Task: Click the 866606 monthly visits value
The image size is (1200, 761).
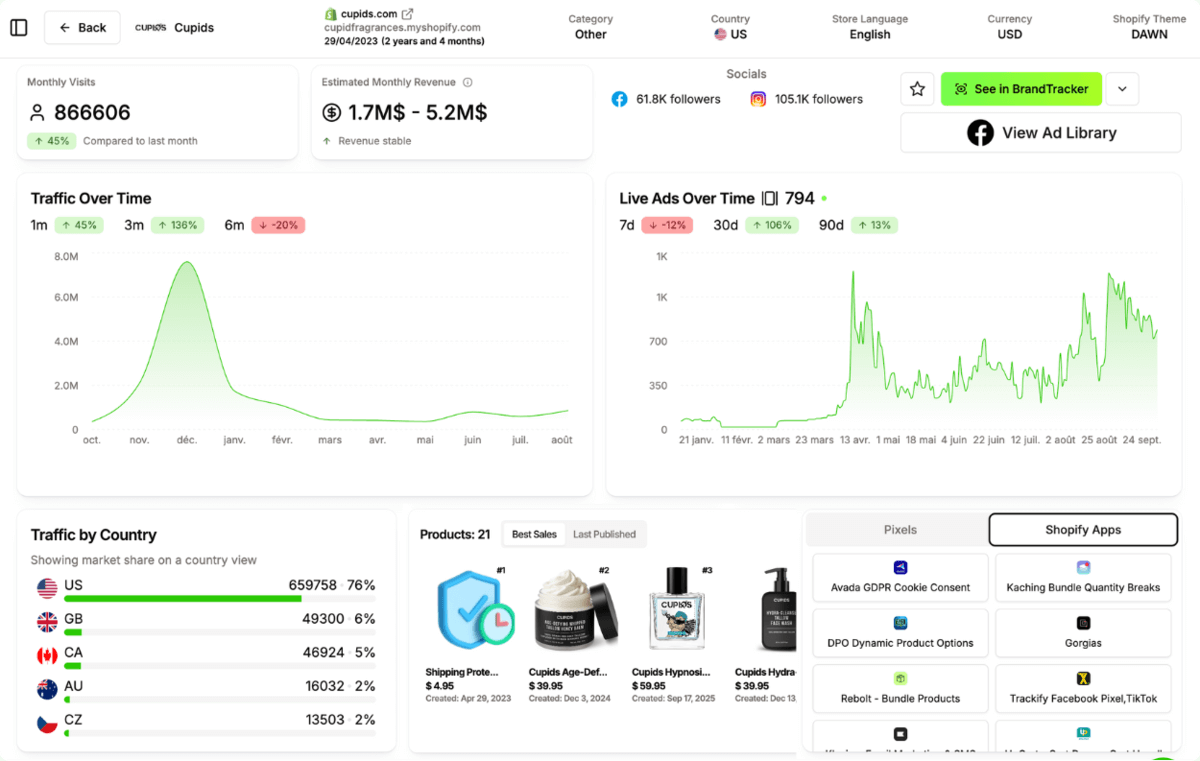Action: point(92,113)
